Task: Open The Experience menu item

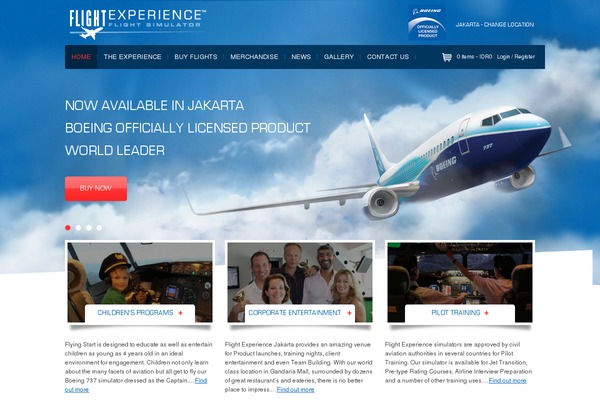Action: 132,57
